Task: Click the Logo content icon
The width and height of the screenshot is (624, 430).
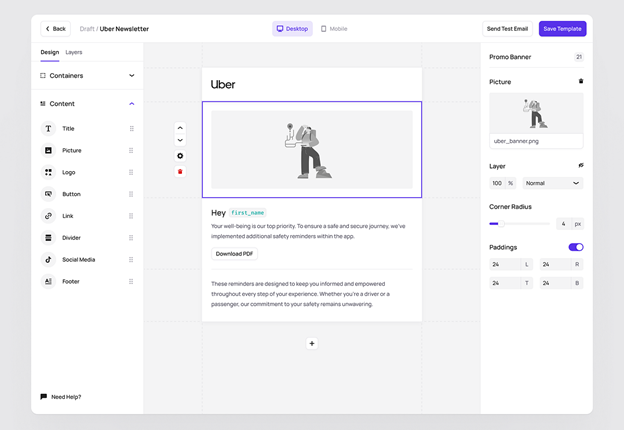Action: coord(48,172)
